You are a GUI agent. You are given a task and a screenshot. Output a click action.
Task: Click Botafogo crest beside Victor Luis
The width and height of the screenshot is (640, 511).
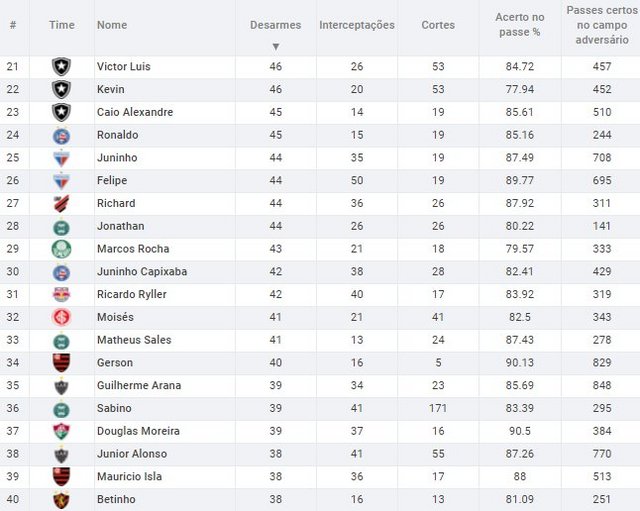[61, 67]
